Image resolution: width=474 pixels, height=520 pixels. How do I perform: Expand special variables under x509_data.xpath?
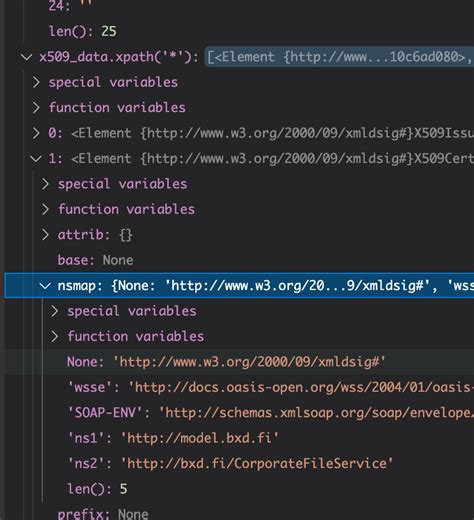[x=36, y=82]
